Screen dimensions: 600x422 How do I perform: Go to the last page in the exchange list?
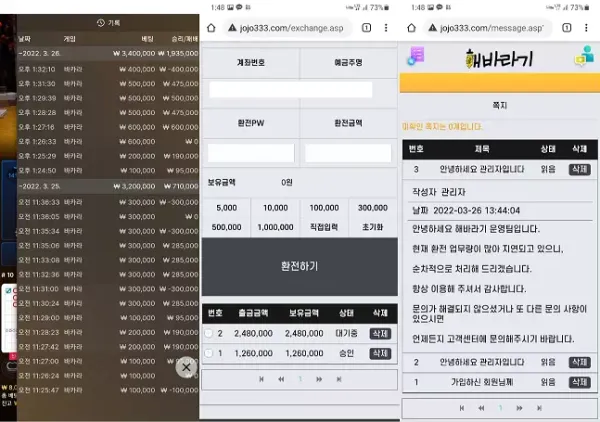pyautogui.click(x=339, y=379)
